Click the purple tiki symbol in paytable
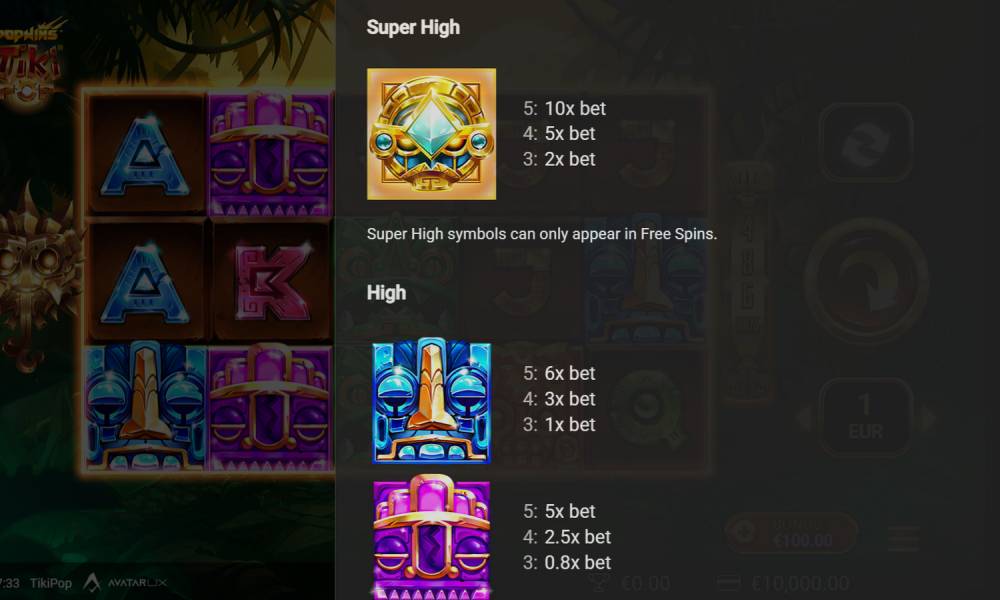The height and width of the screenshot is (600, 1000). tap(432, 537)
